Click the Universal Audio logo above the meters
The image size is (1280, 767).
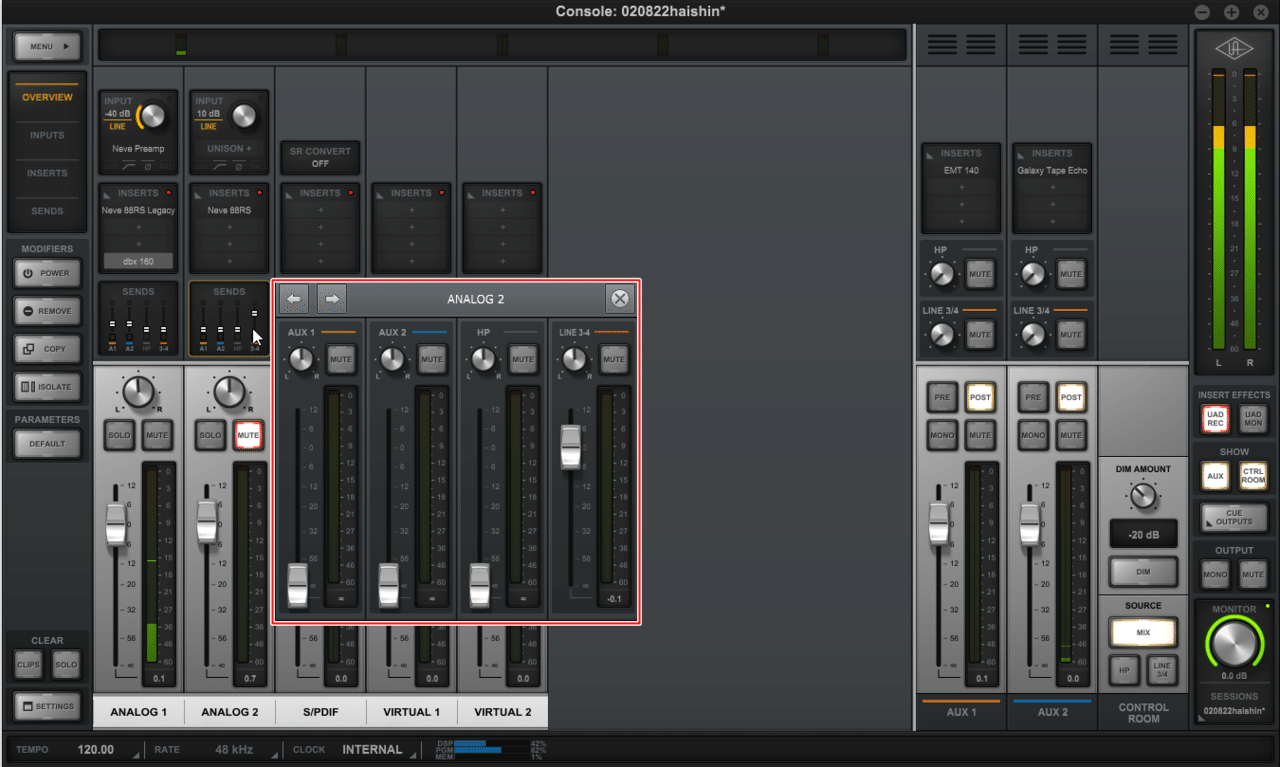[x=1234, y=48]
